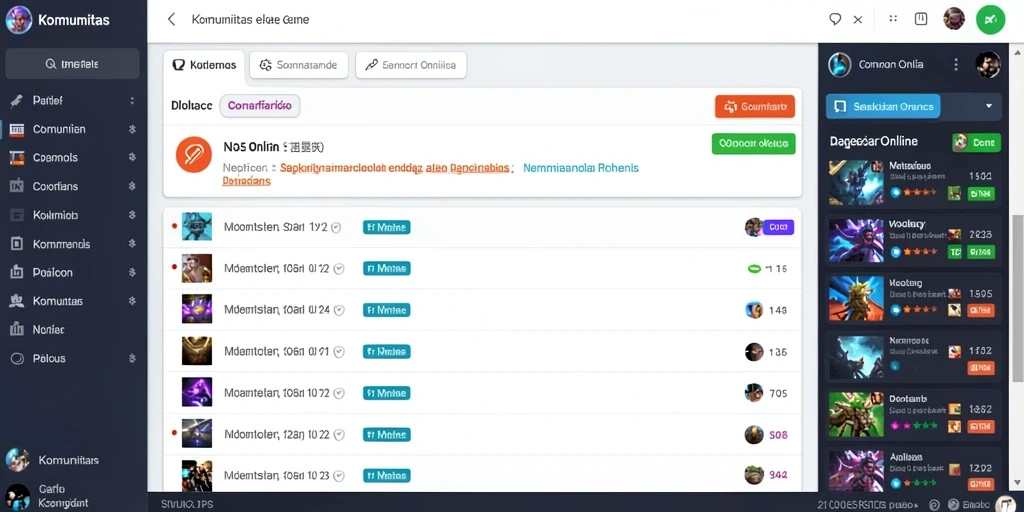Click the green Done button in the right panel

point(976,142)
